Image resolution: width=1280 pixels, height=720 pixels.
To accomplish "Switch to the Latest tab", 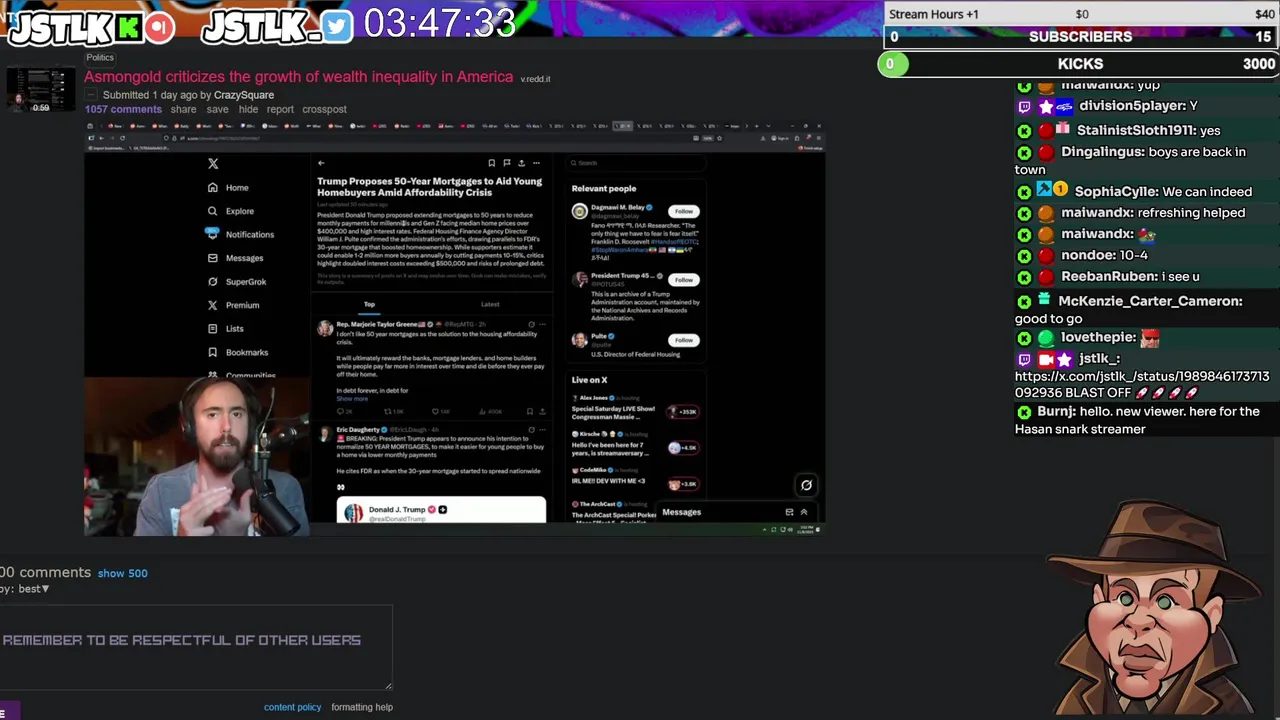I will point(490,304).
